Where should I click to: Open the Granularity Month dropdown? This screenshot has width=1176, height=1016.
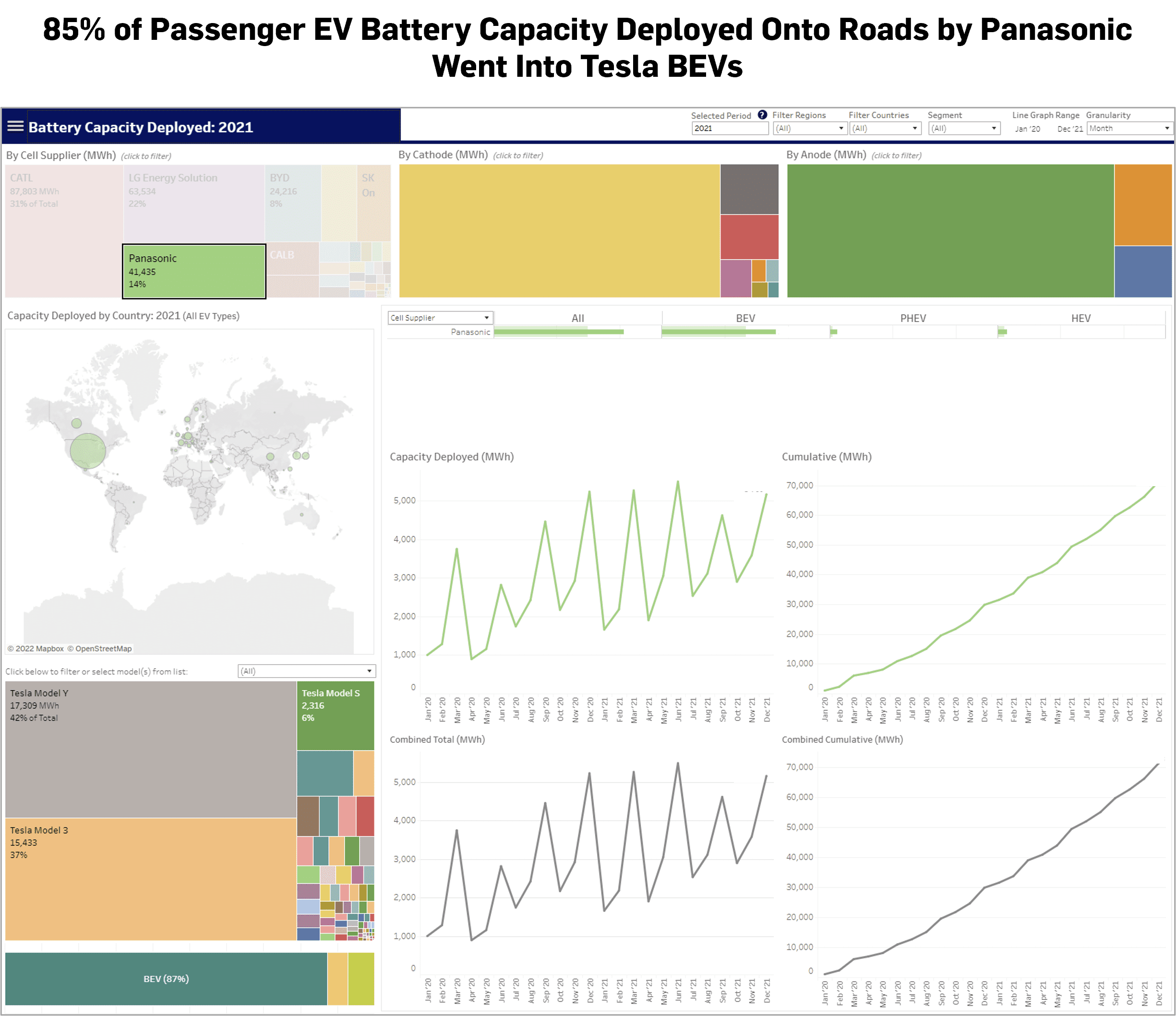1129,128
